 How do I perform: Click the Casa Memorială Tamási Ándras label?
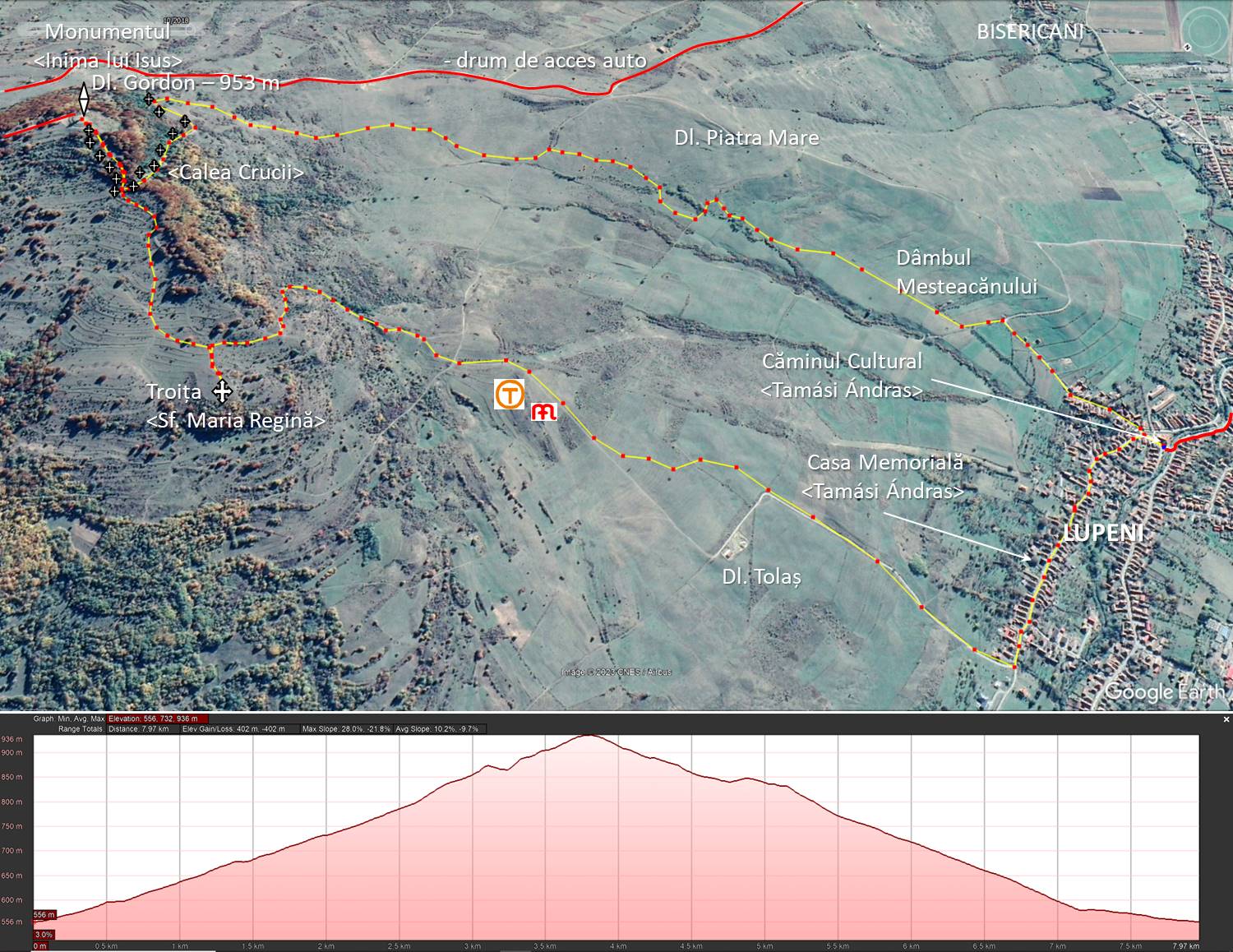click(x=884, y=477)
